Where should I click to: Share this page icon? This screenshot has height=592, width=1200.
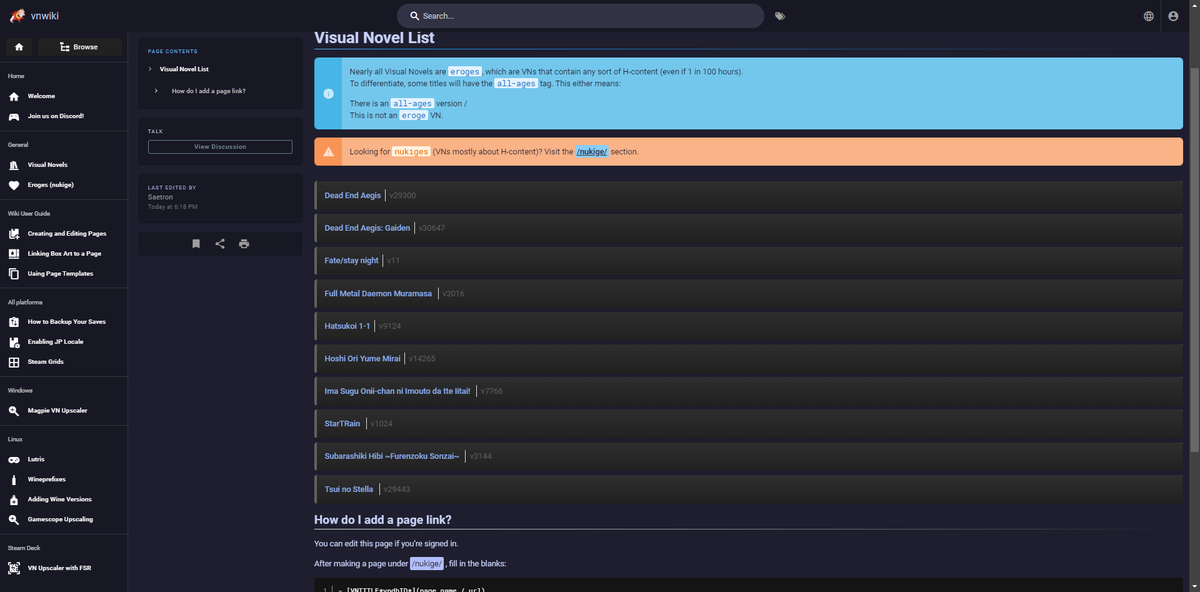tap(220, 244)
